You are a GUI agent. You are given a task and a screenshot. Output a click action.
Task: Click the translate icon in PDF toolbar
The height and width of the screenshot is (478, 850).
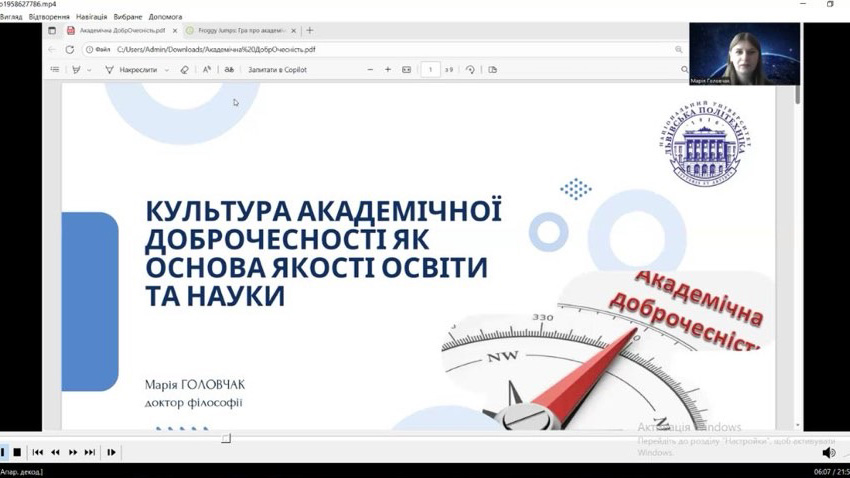[x=229, y=69]
